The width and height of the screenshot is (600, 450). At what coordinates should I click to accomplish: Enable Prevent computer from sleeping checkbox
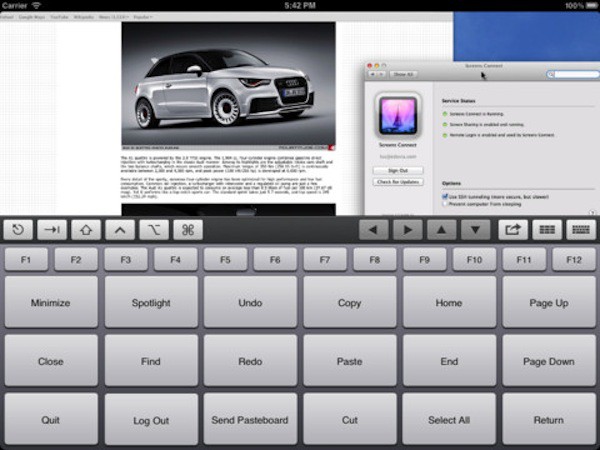click(444, 205)
